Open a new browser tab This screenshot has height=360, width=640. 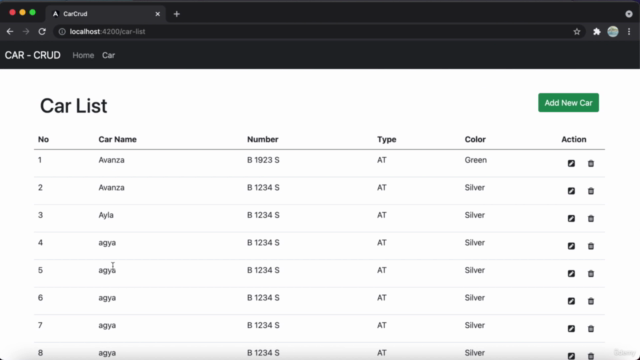click(x=176, y=14)
